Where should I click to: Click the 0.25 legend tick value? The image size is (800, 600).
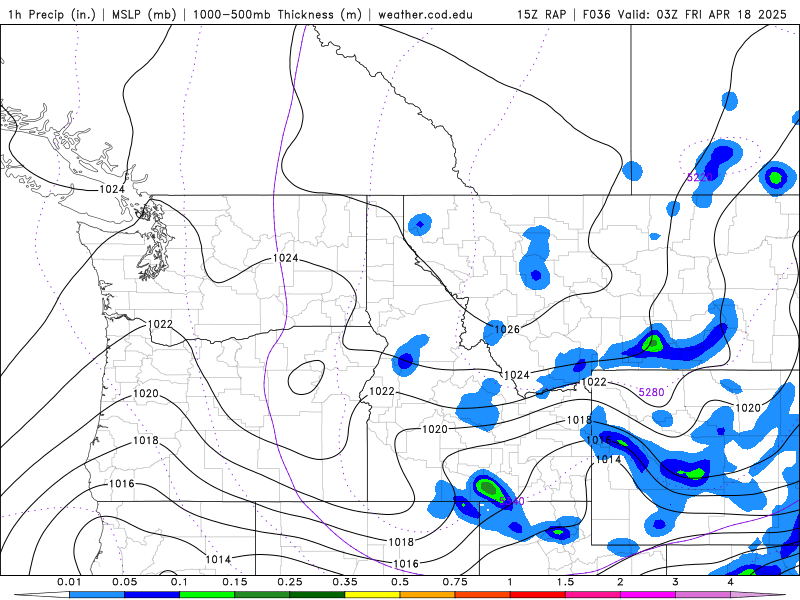tap(290, 582)
